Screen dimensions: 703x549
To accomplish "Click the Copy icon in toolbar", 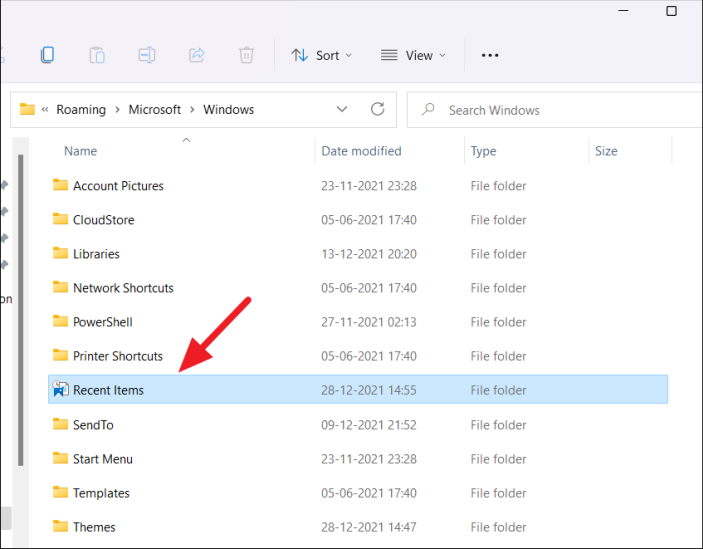I will pyautogui.click(x=47, y=55).
